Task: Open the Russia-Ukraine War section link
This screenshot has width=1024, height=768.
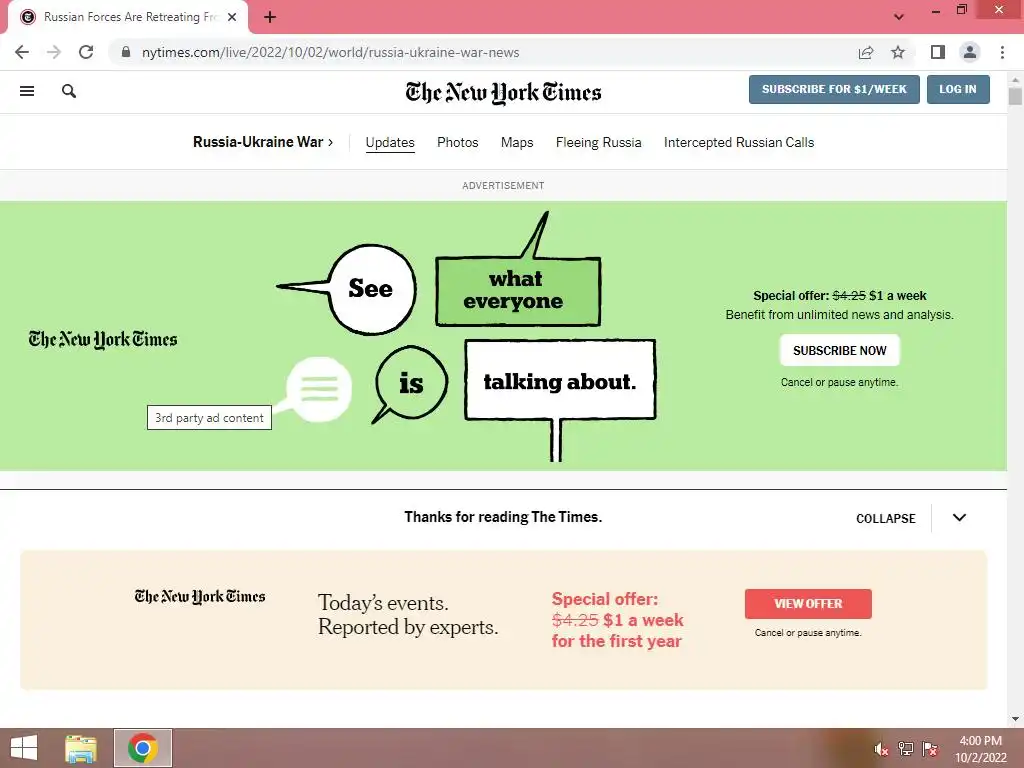Action: point(263,142)
